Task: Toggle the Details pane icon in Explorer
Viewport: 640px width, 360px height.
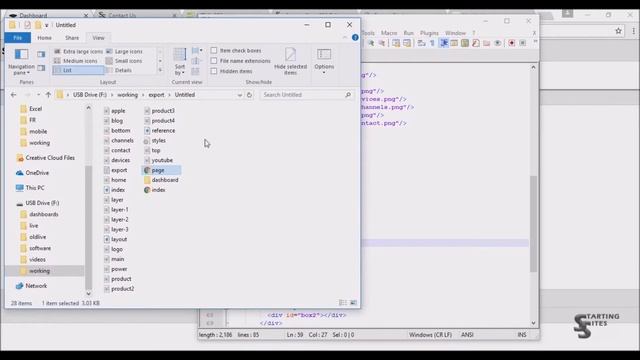Action: pyautogui.click(x=41, y=68)
